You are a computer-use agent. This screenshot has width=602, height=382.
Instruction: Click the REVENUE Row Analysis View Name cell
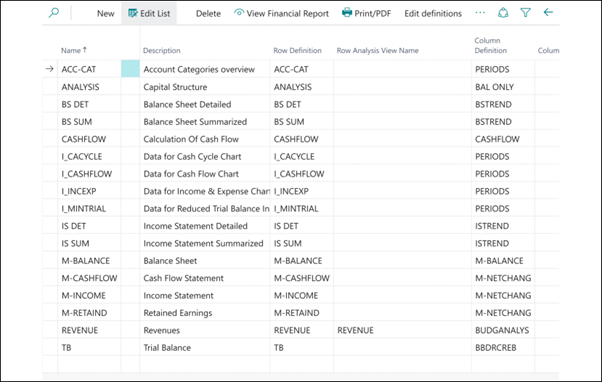pos(402,330)
